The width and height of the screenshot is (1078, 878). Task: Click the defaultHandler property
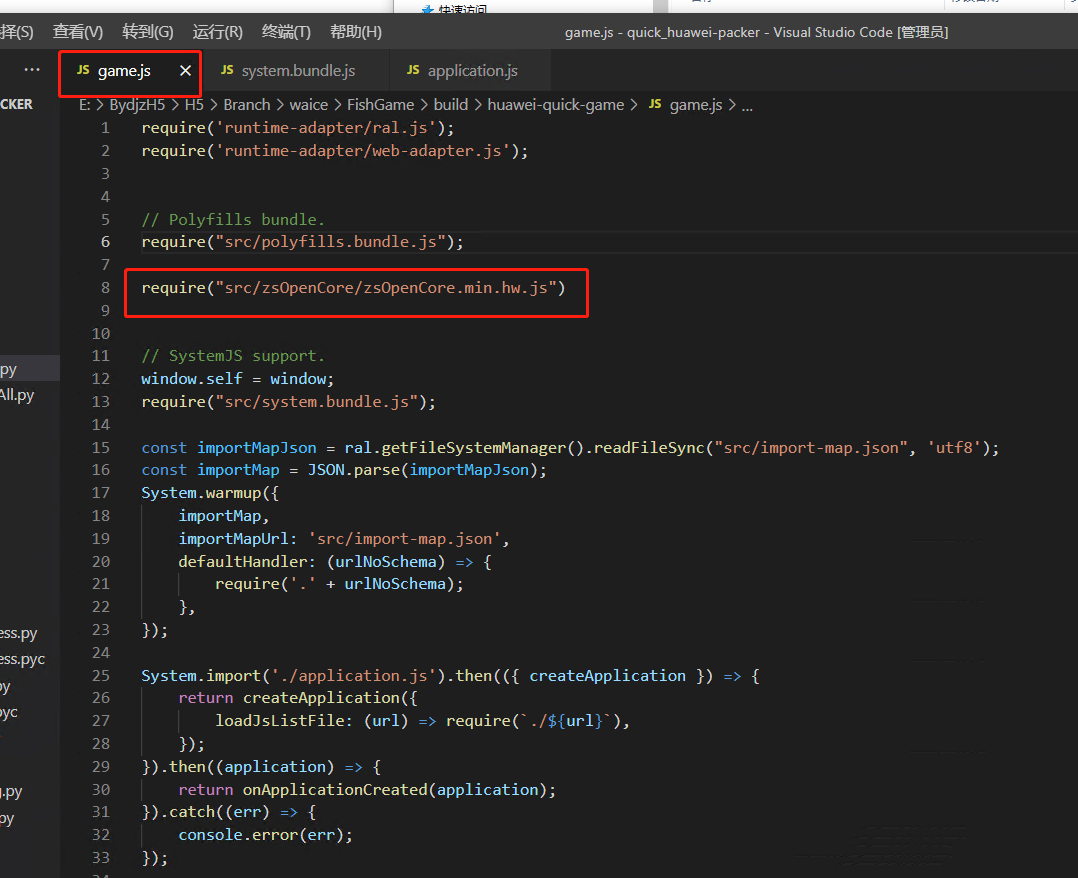click(242, 562)
